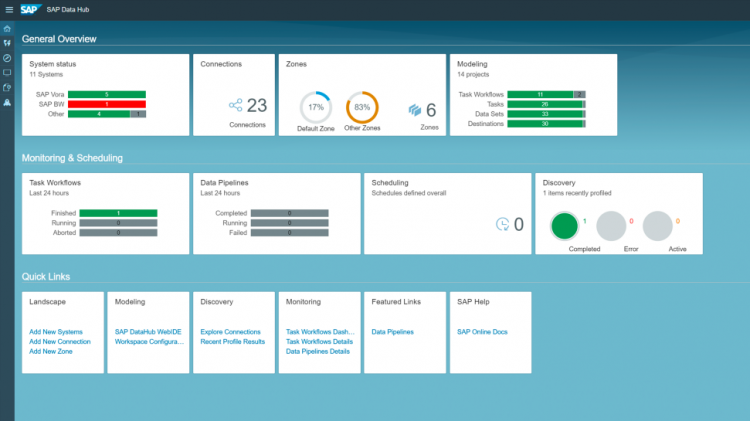Click the 83% Other Zones donut chart
The width and height of the screenshot is (750, 421).
[362, 107]
